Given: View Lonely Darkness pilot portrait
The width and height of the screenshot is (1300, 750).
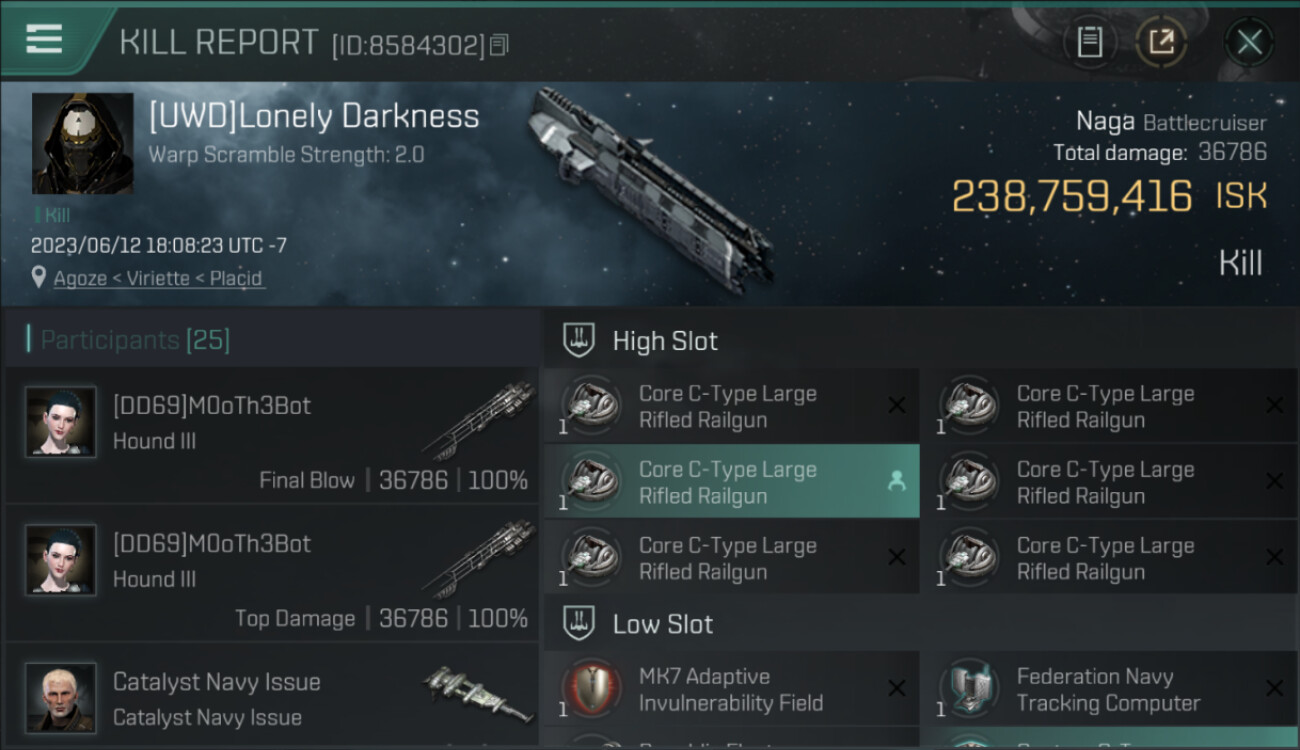Looking at the screenshot, I should (x=82, y=143).
